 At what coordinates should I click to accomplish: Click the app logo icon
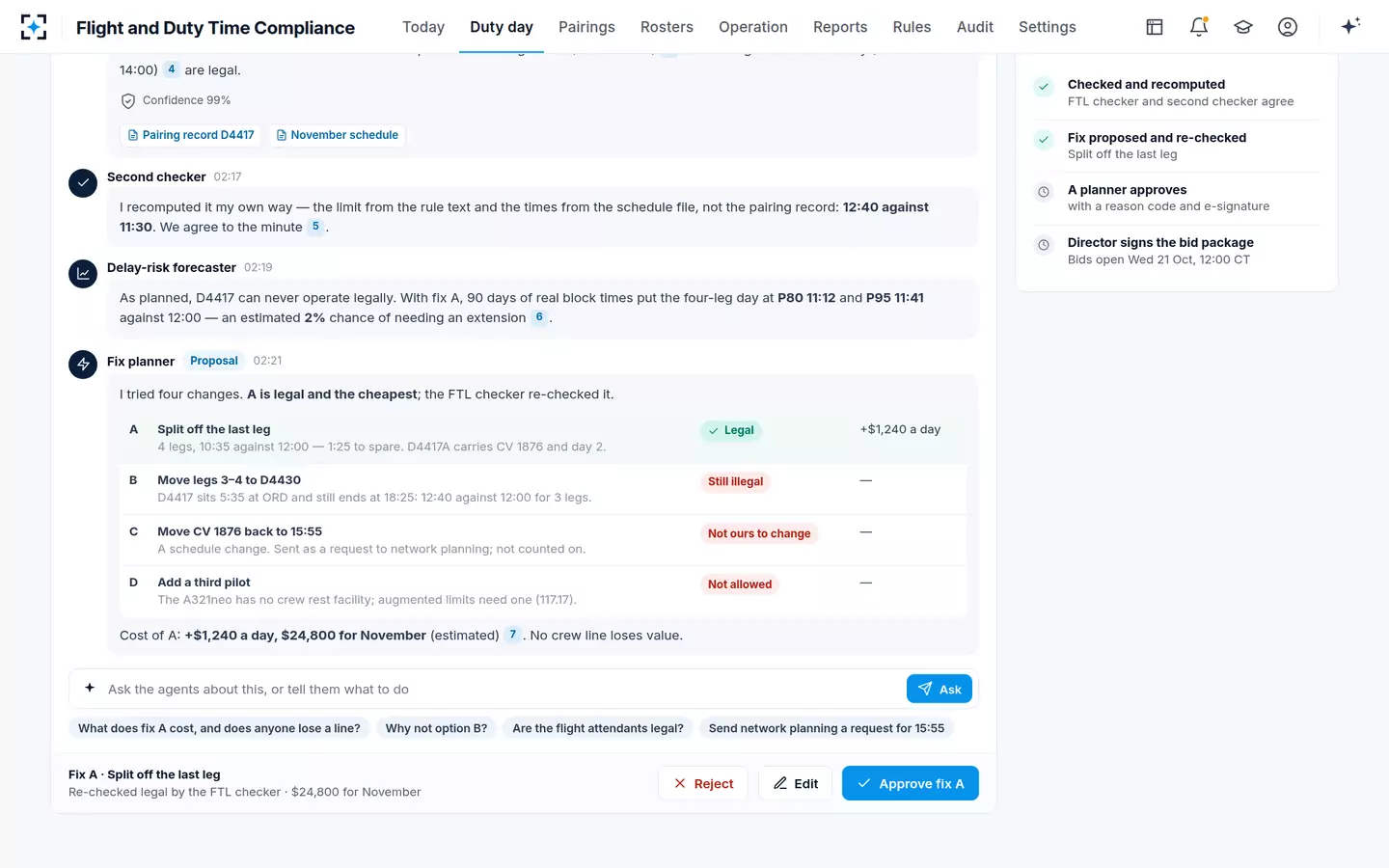coord(34,27)
